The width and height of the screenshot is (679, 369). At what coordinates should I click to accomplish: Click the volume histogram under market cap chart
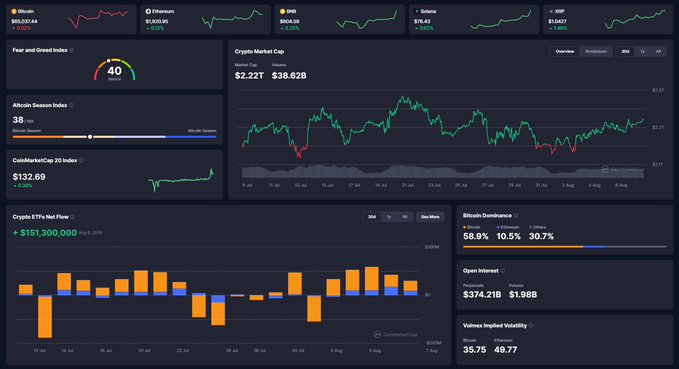(x=443, y=172)
